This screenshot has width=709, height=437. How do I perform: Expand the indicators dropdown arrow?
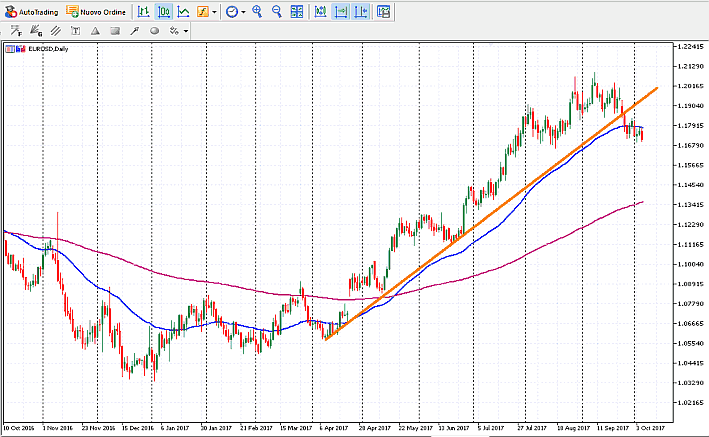(x=214, y=12)
